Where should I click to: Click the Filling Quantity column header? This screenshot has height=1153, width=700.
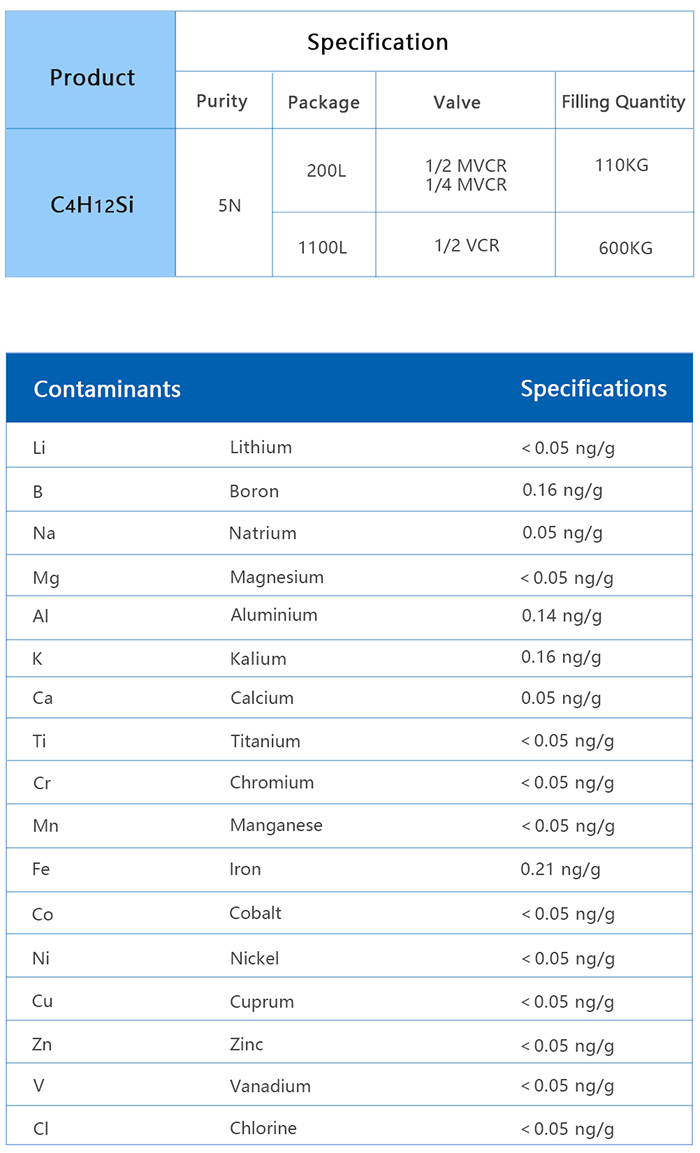(623, 101)
